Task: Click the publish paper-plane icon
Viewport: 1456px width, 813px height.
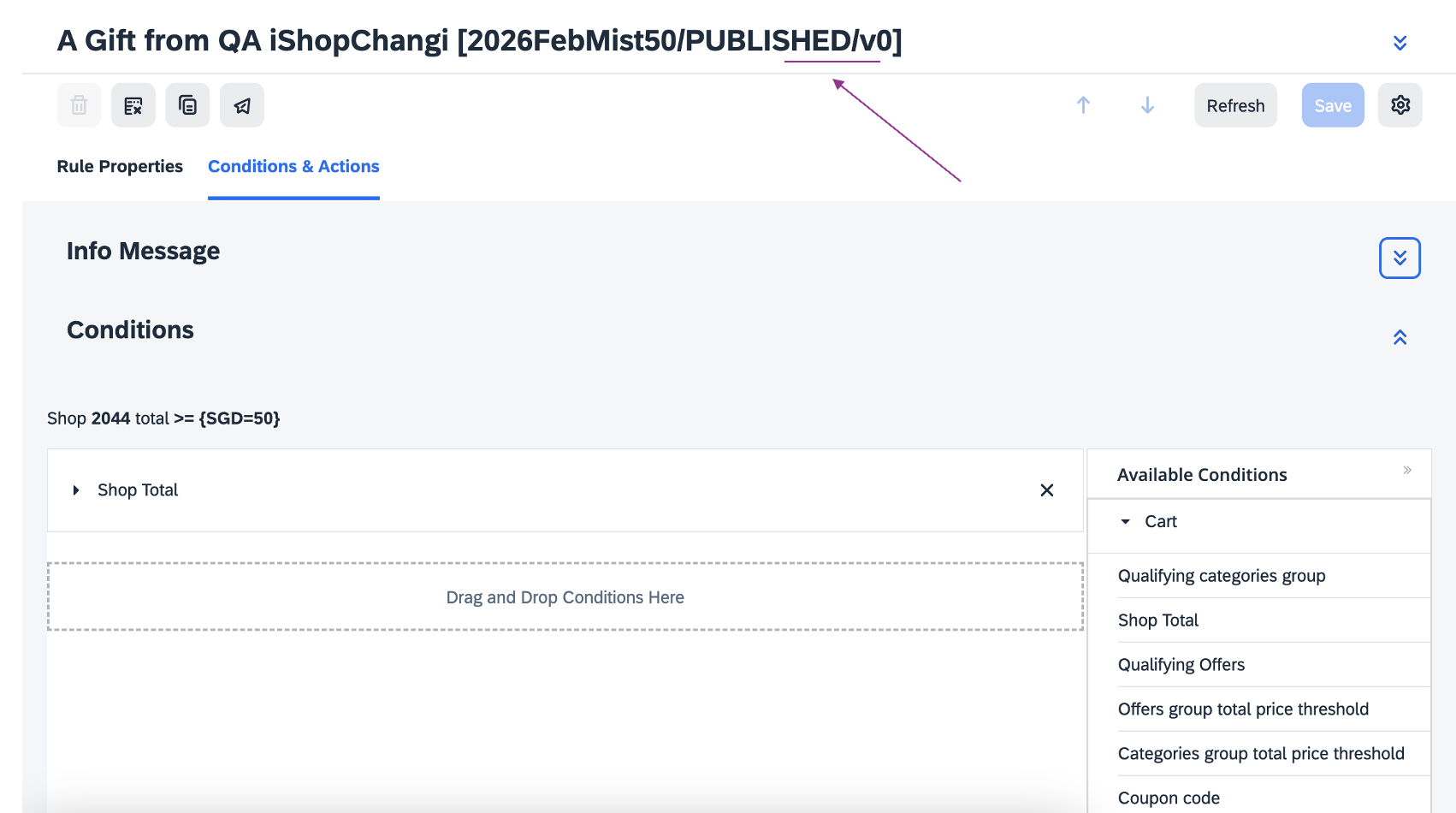Action: tap(242, 105)
